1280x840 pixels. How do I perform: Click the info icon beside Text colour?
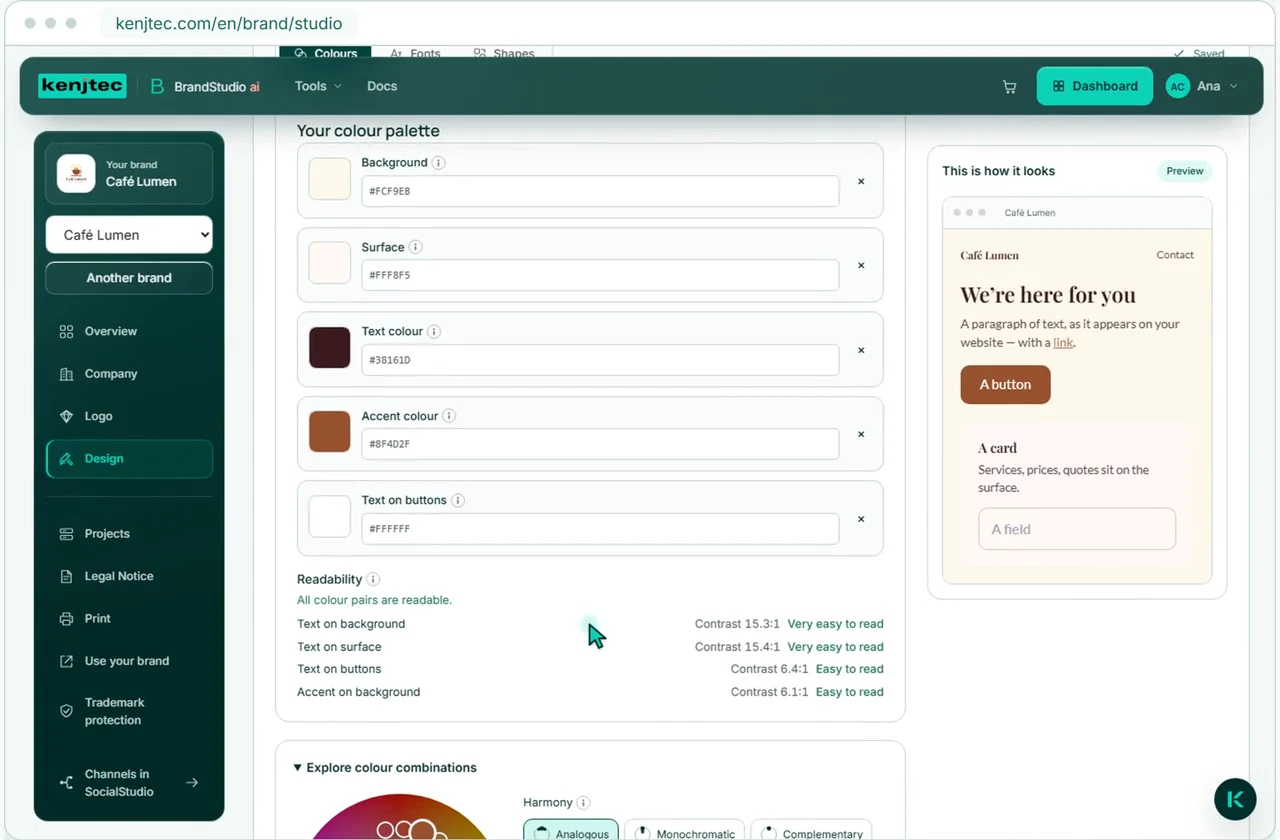(434, 332)
